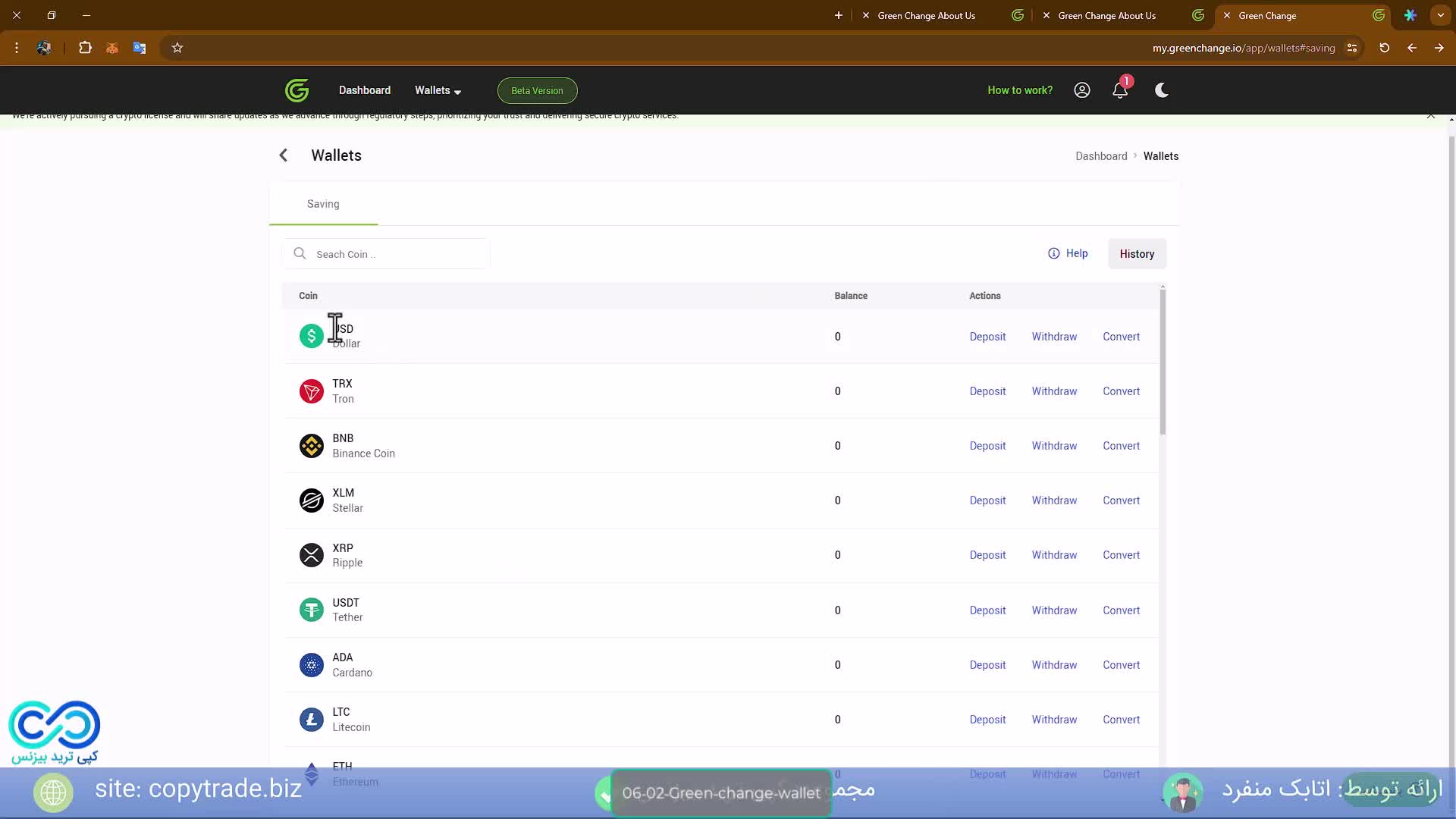Open the browser tab list chevron
The height and width of the screenshot is (819, 1456).
click(x=1440, y=15)
